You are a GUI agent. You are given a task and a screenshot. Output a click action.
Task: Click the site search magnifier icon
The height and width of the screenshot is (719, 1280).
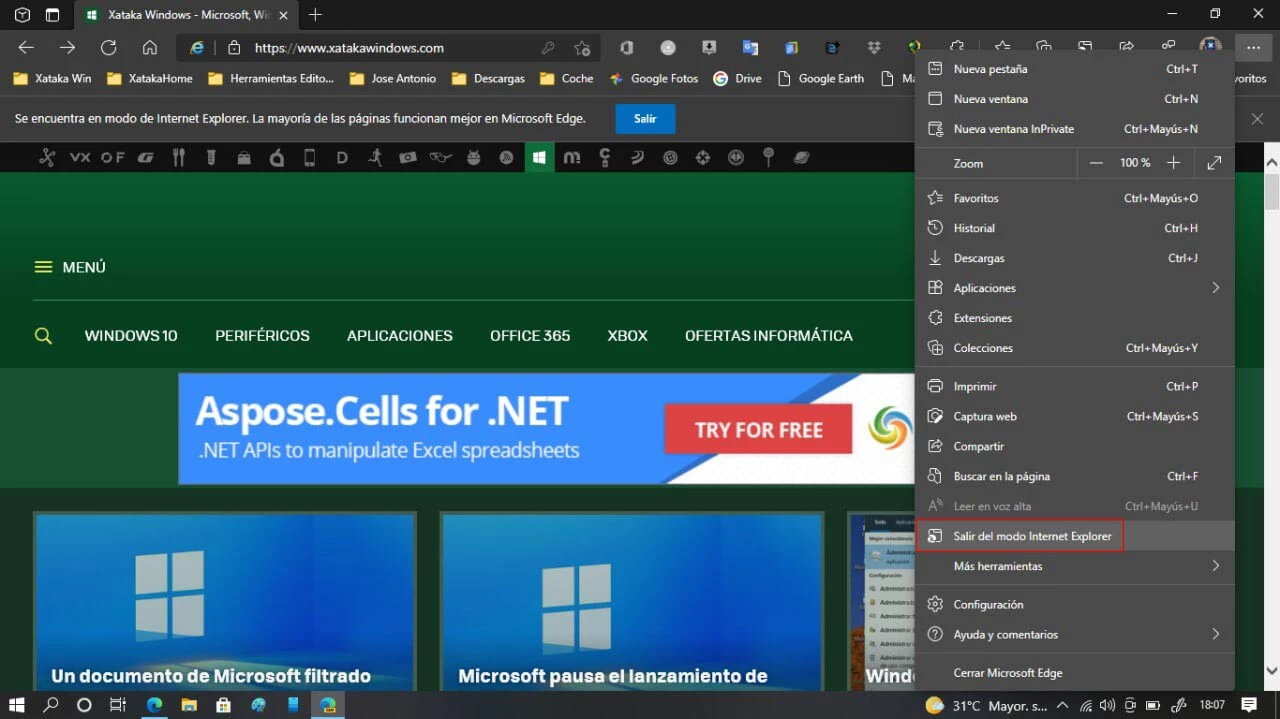coord(43,336)
